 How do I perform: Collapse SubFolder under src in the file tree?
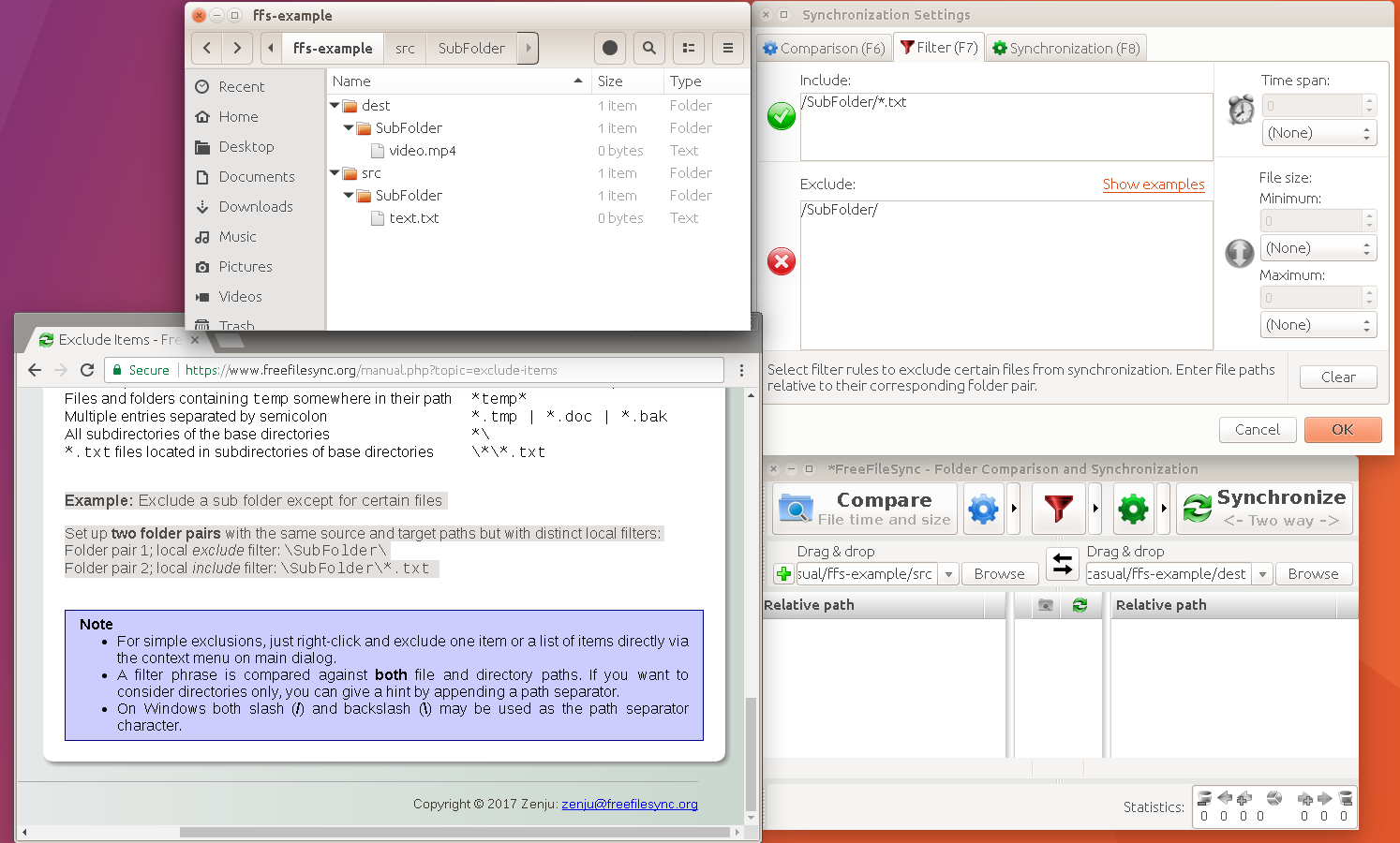click(x=349, y=196)
